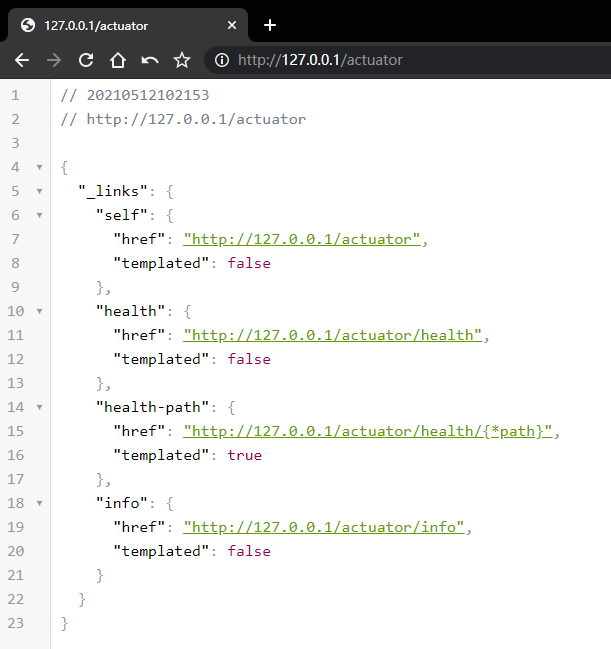The width and height of the screenshot is (611, 649).
Task: Click the closing brace on line 21
Action: [99, 575]
